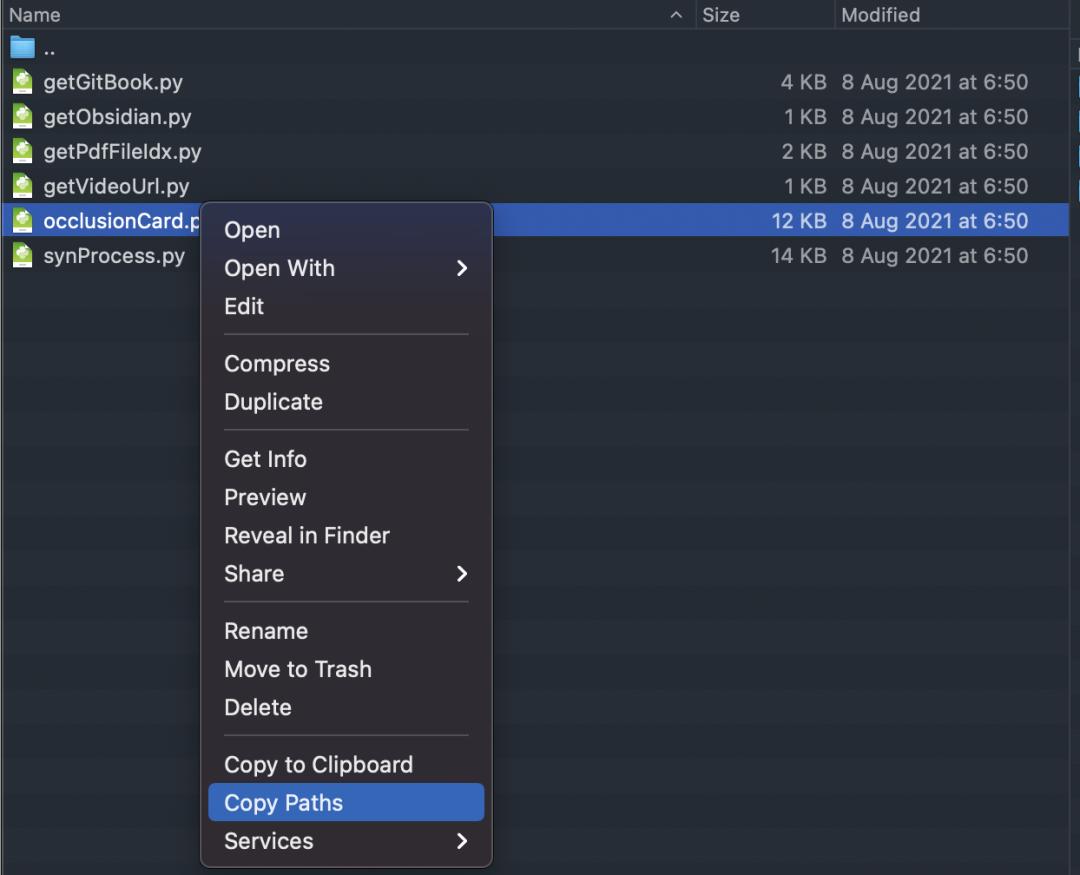Select the synProcess.py file name

click(x=114, y=256)
